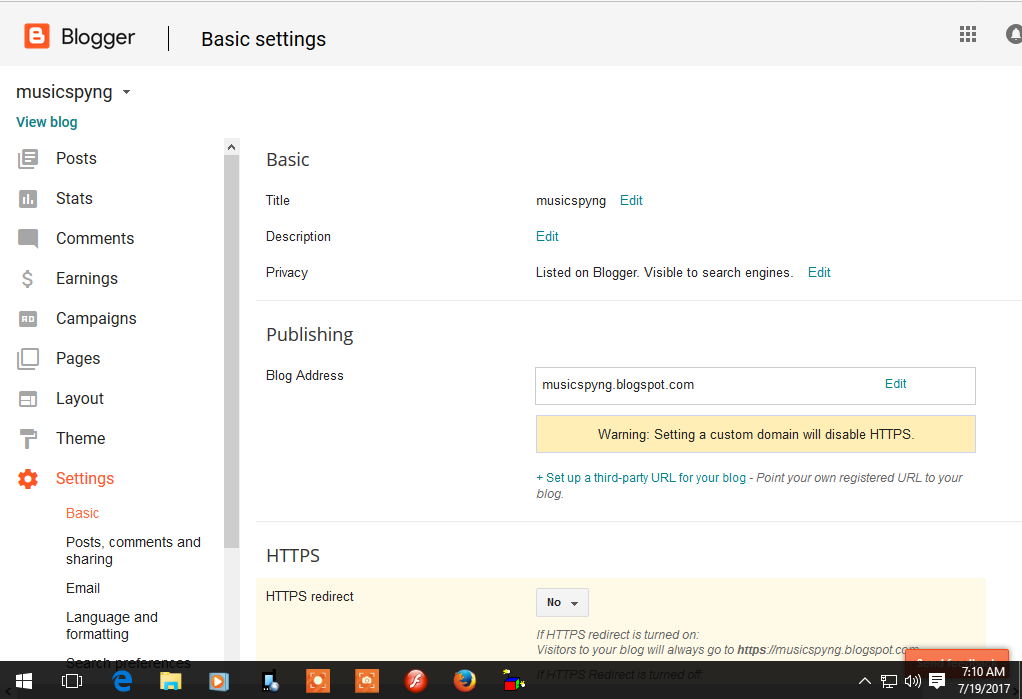Edit the Privacy setting
The height and width of the screenshot is (699, 1022).
click(x=819, y=273)
